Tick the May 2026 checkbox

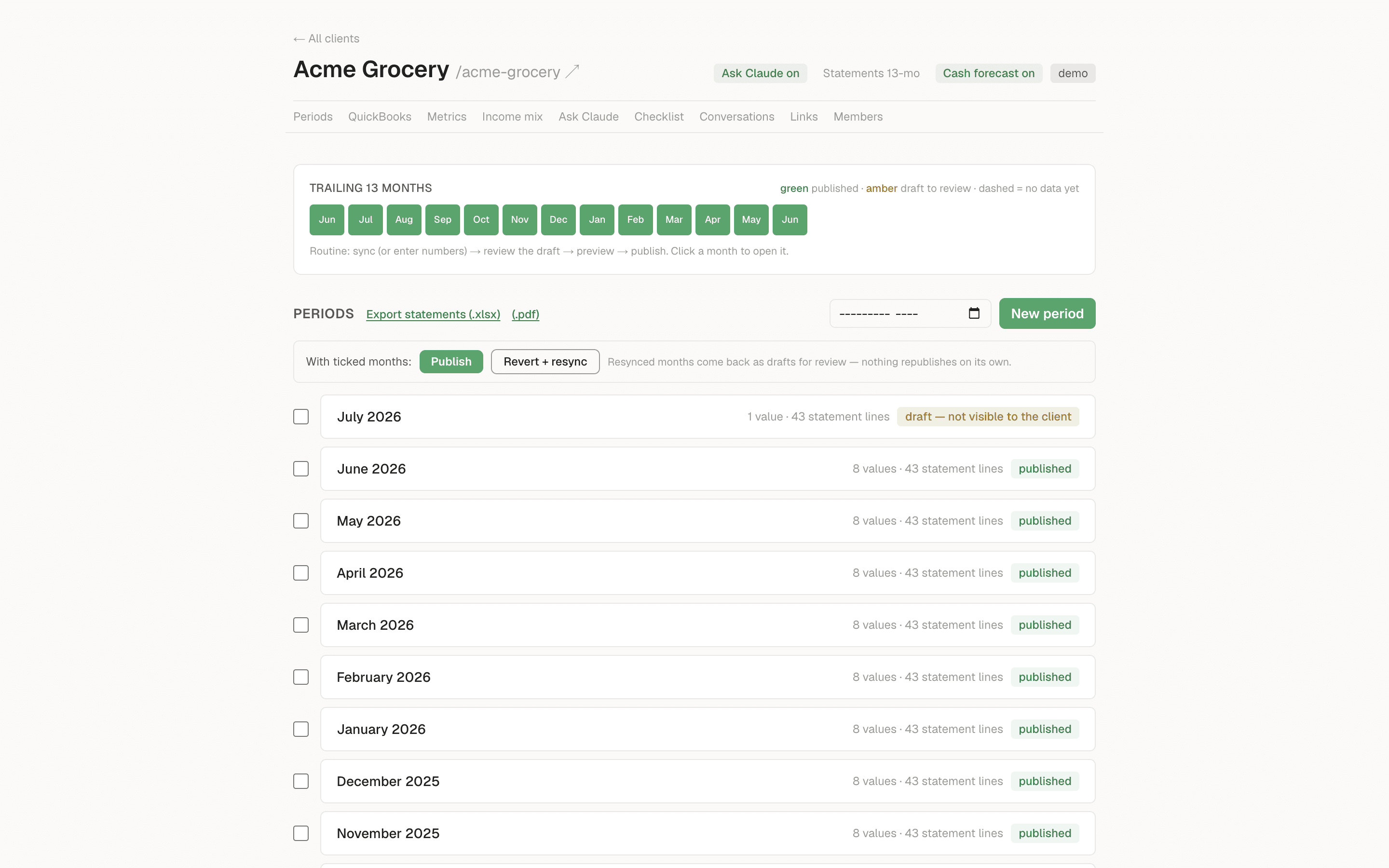point(301,521)
